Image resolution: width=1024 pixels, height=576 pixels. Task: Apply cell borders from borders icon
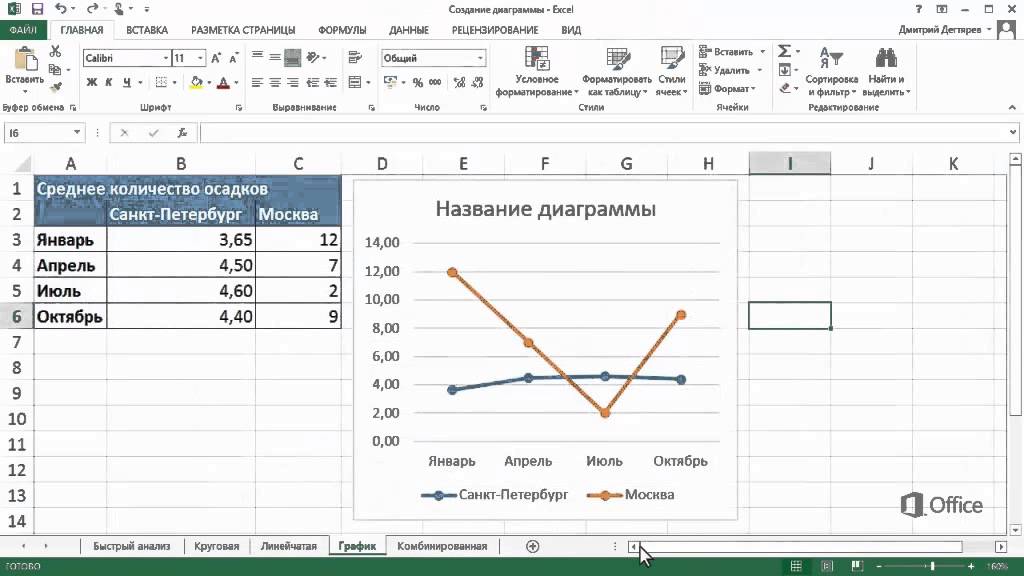[161, 82]
